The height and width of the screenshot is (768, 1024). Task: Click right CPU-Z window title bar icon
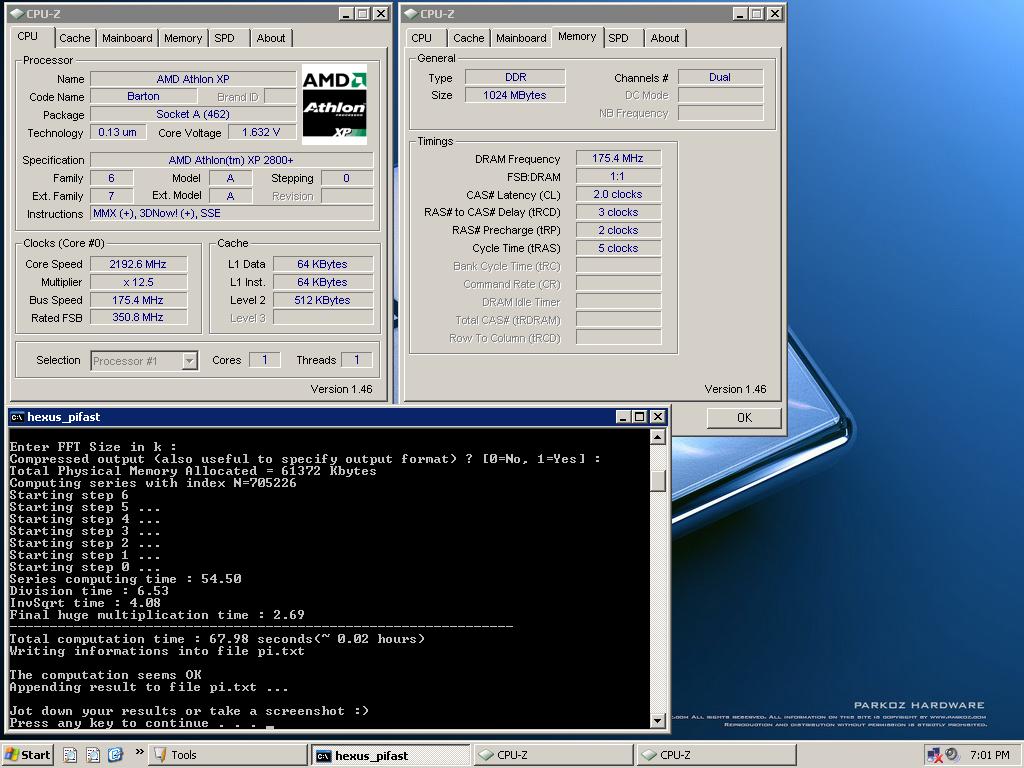(x=410, y=13)
